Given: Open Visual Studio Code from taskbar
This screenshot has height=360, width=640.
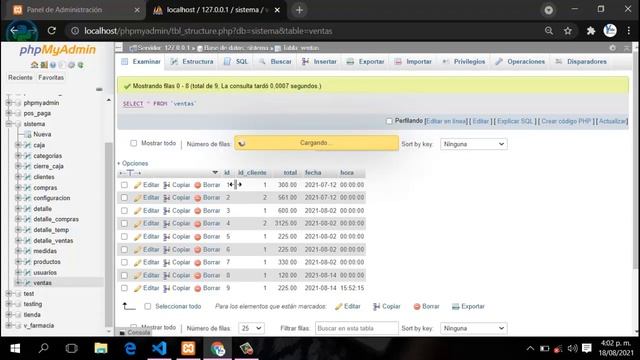Looking at the screenshot, I should (159, 348).
